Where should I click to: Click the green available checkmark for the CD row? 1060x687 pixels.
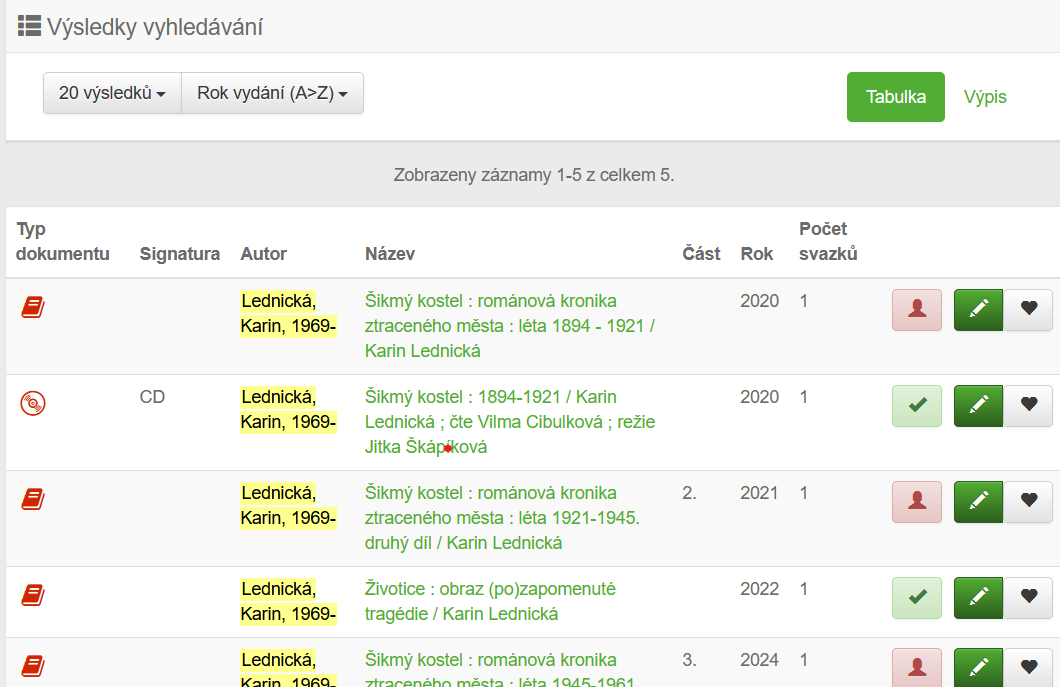pyautogui.click(x=916, y=406)
